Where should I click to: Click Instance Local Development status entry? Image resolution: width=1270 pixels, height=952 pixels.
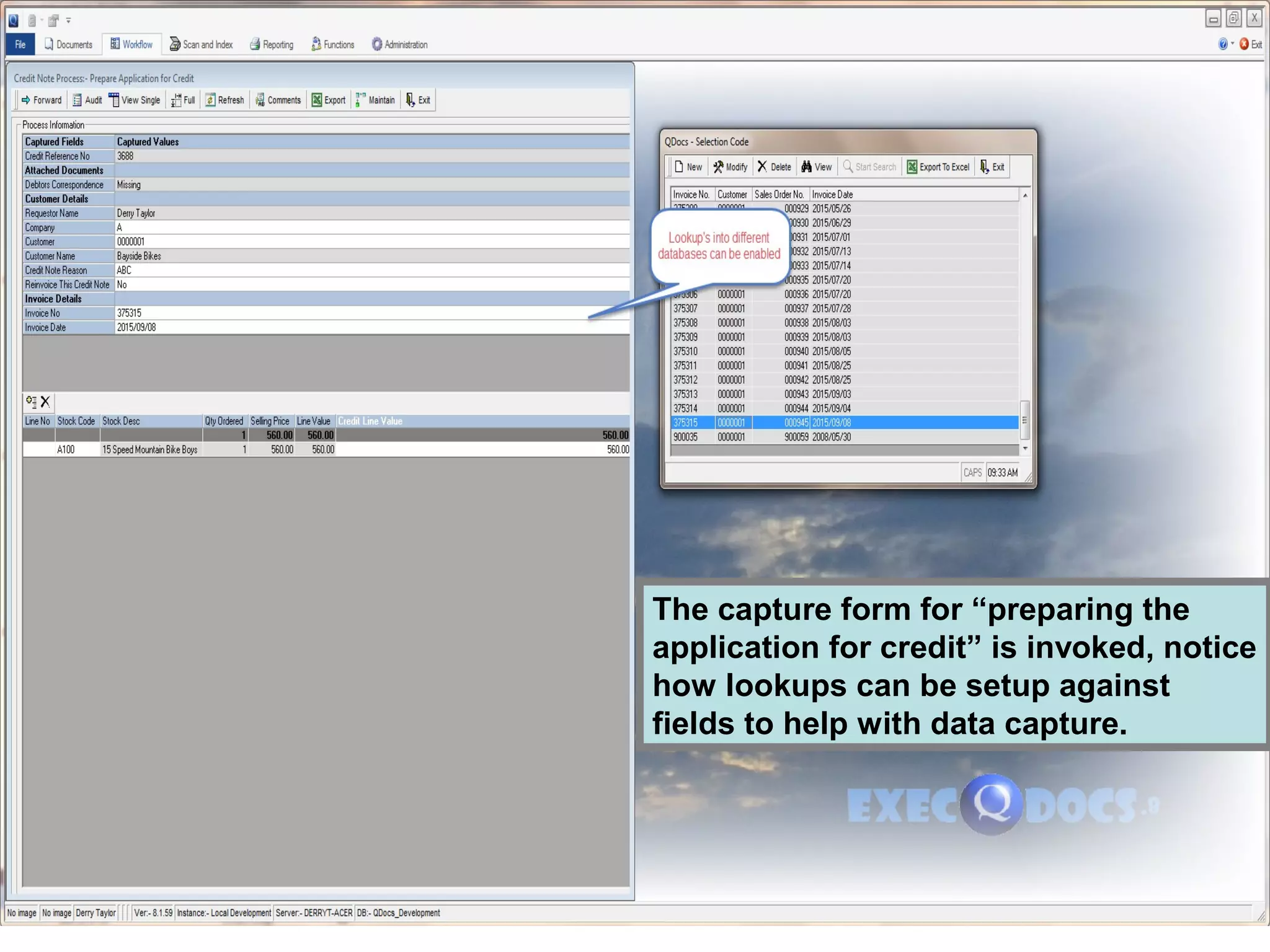tap(224, 913)
